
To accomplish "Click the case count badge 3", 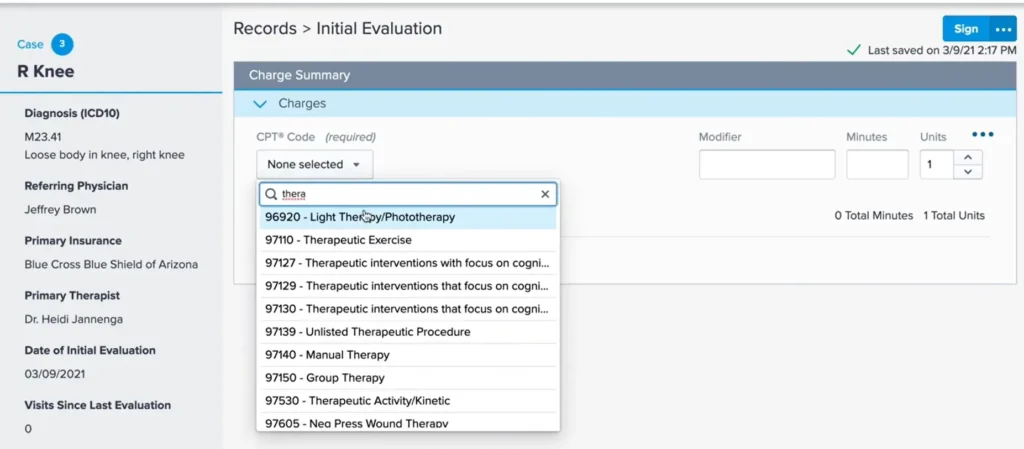I will point(62,44).
